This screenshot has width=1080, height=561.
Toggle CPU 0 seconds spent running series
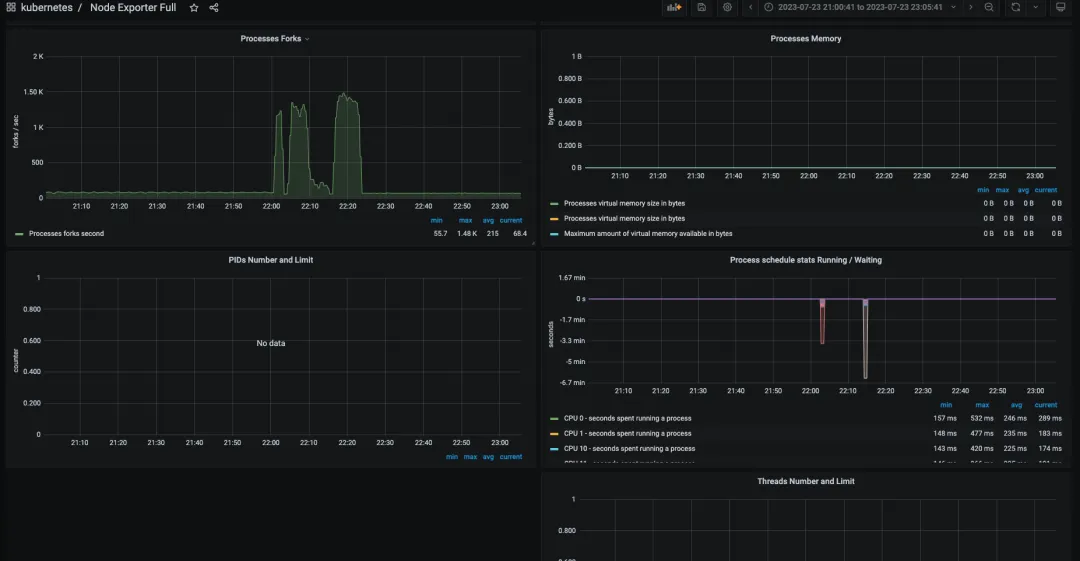point(627,419)
